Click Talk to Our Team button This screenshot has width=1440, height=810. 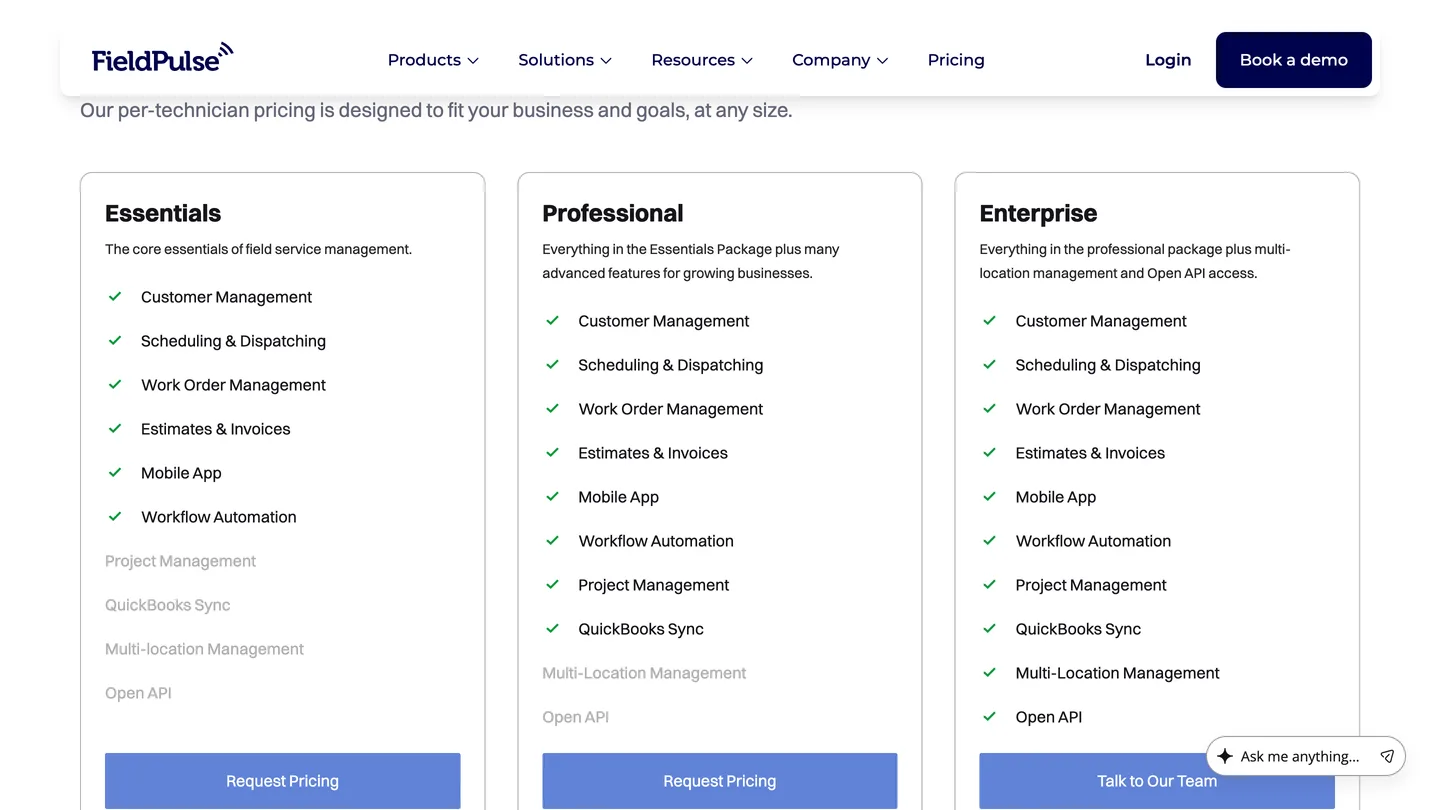pyautogui.click(x=1157, y=781)
